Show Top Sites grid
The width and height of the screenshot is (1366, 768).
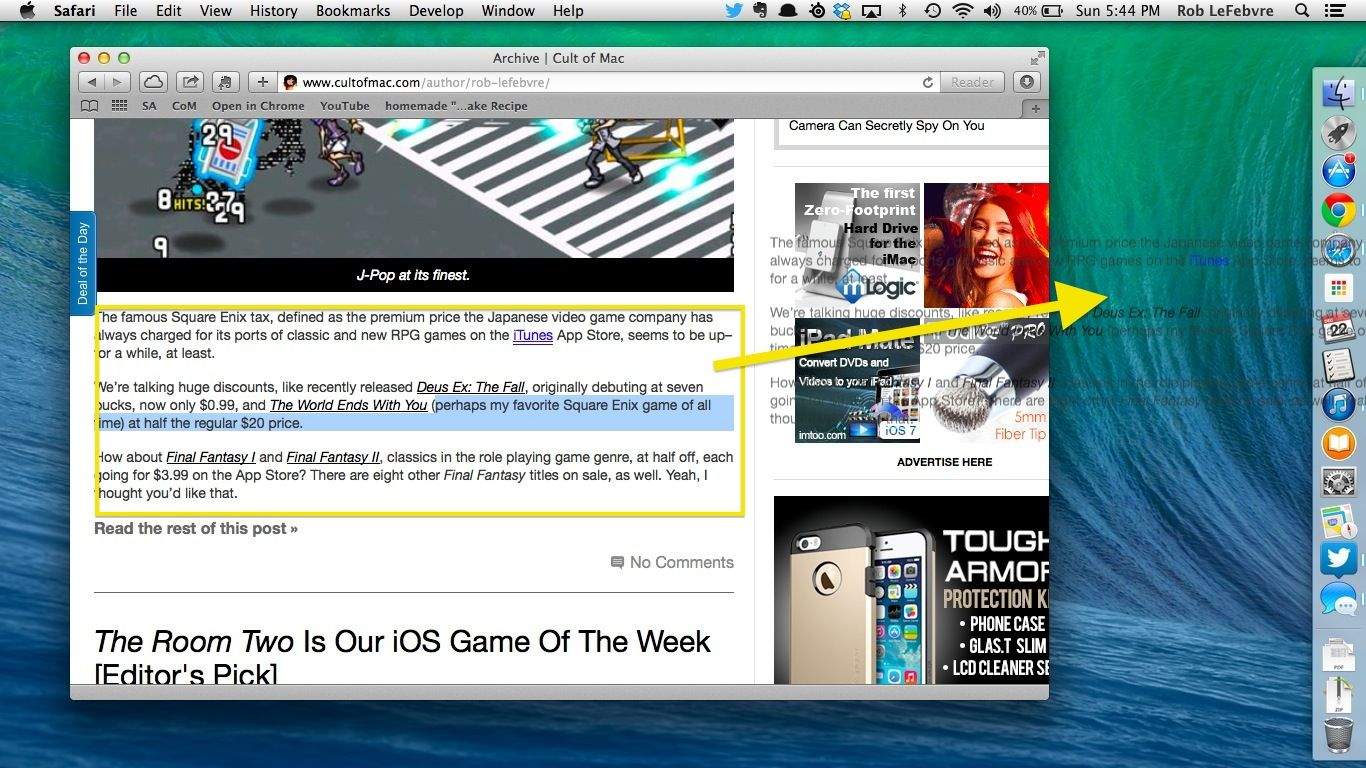click(x=120, y=106)
